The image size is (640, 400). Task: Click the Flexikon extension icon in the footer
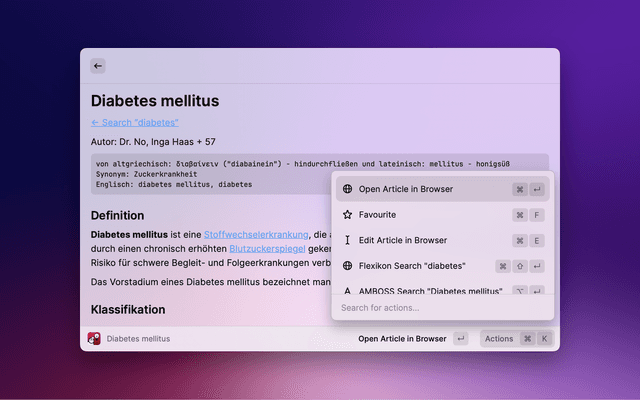click(x=95, y=339)
